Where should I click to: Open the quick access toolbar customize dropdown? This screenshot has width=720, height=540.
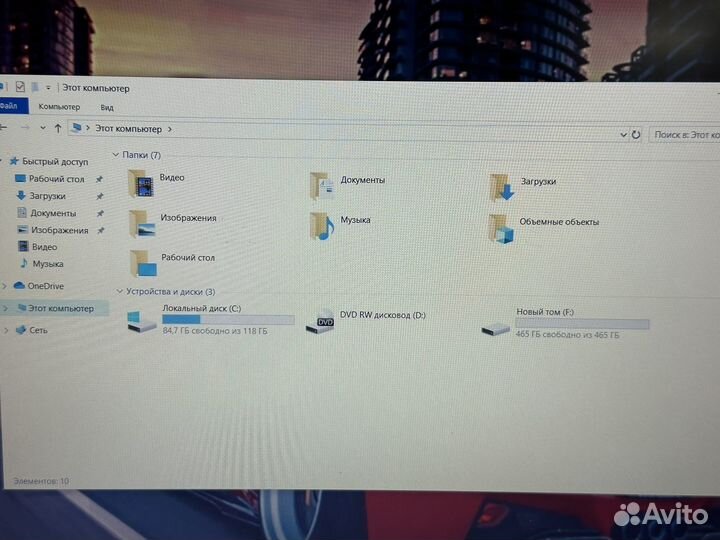click(x=48, y=87)
